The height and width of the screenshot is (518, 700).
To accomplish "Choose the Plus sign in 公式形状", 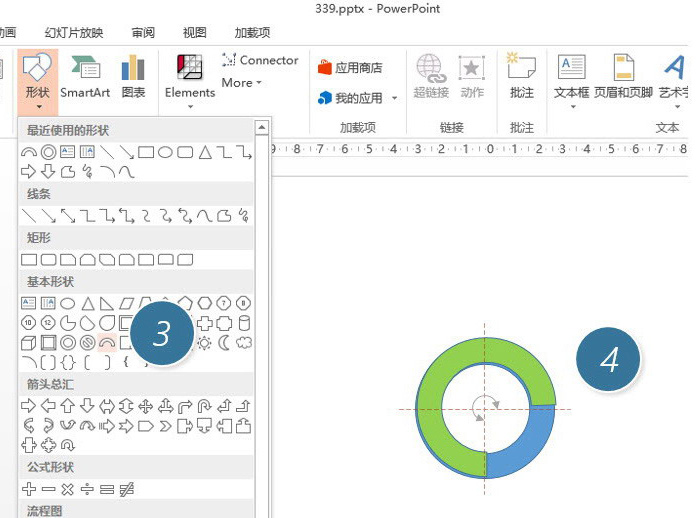I will click(29, 489).
